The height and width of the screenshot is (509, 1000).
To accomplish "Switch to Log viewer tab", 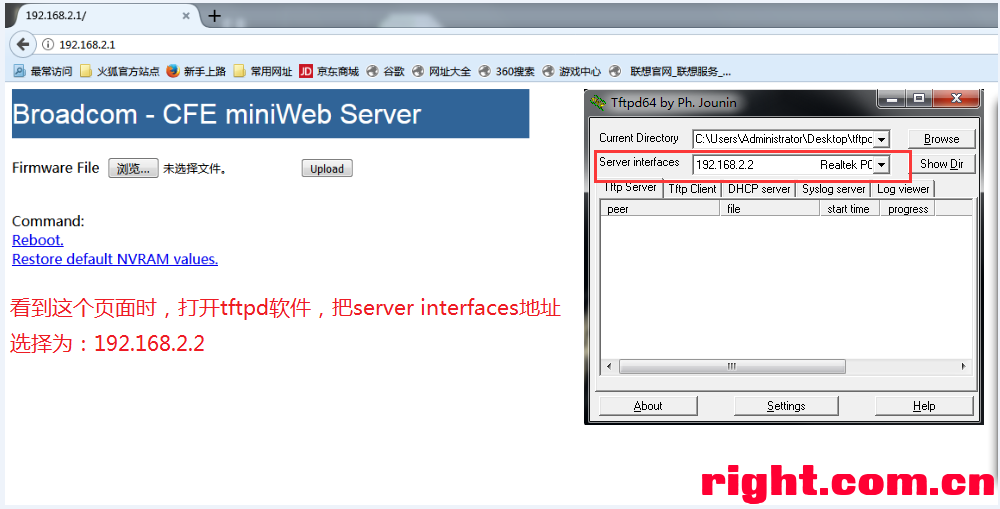I will pyautogui.click(x=903, y=189).
